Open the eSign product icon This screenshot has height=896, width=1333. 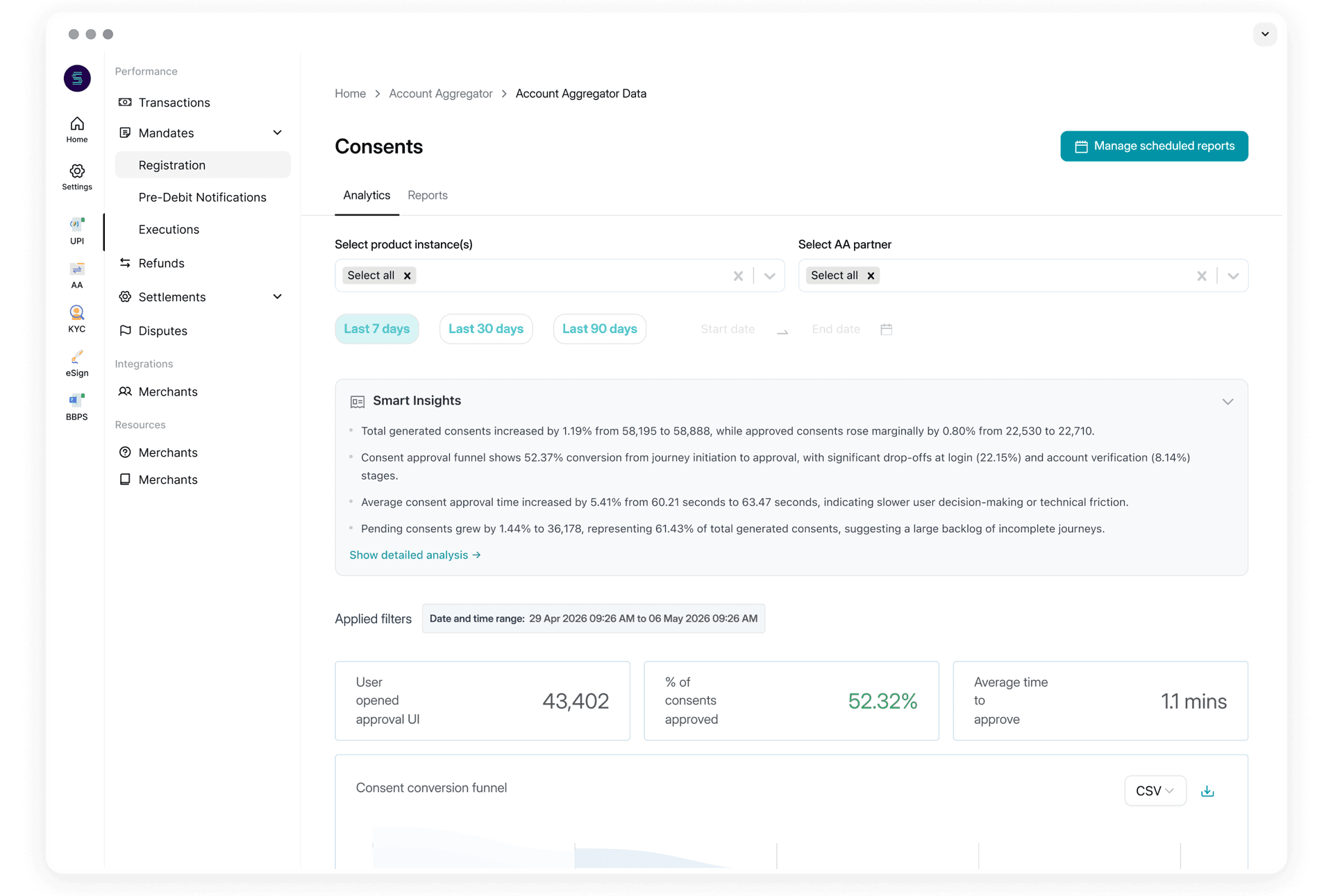click(x=77, y=364)
